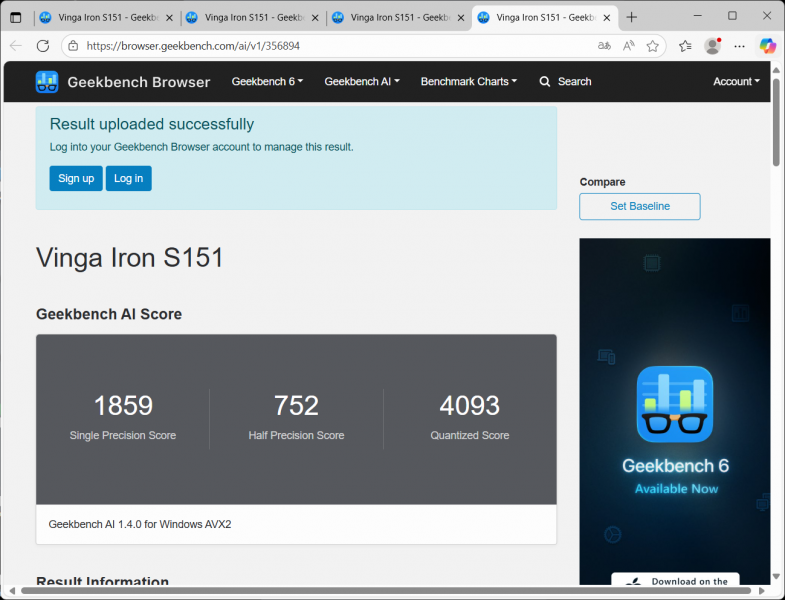Open a new tab with plus
Viewport: 785px width, 600px height.
[x=632, y=18]
